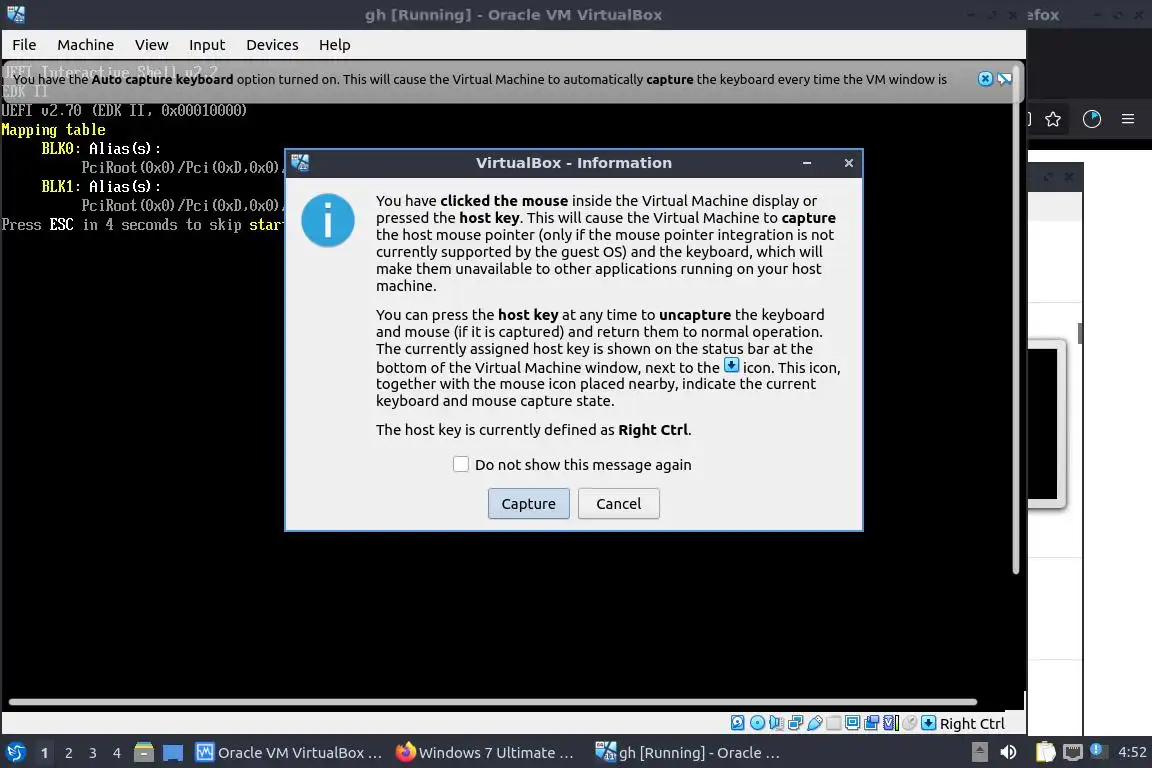1152x768 pixels.
Task: Minimize the VirtualBox Information dialog
Action: pyautogui.click(x=807, y=162)
